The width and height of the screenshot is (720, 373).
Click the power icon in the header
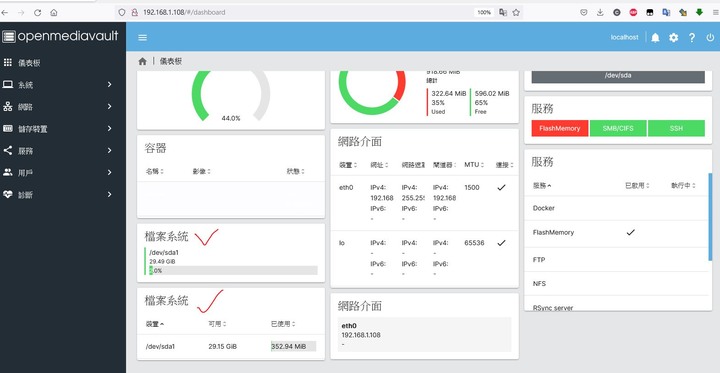(x=710, y=38)
